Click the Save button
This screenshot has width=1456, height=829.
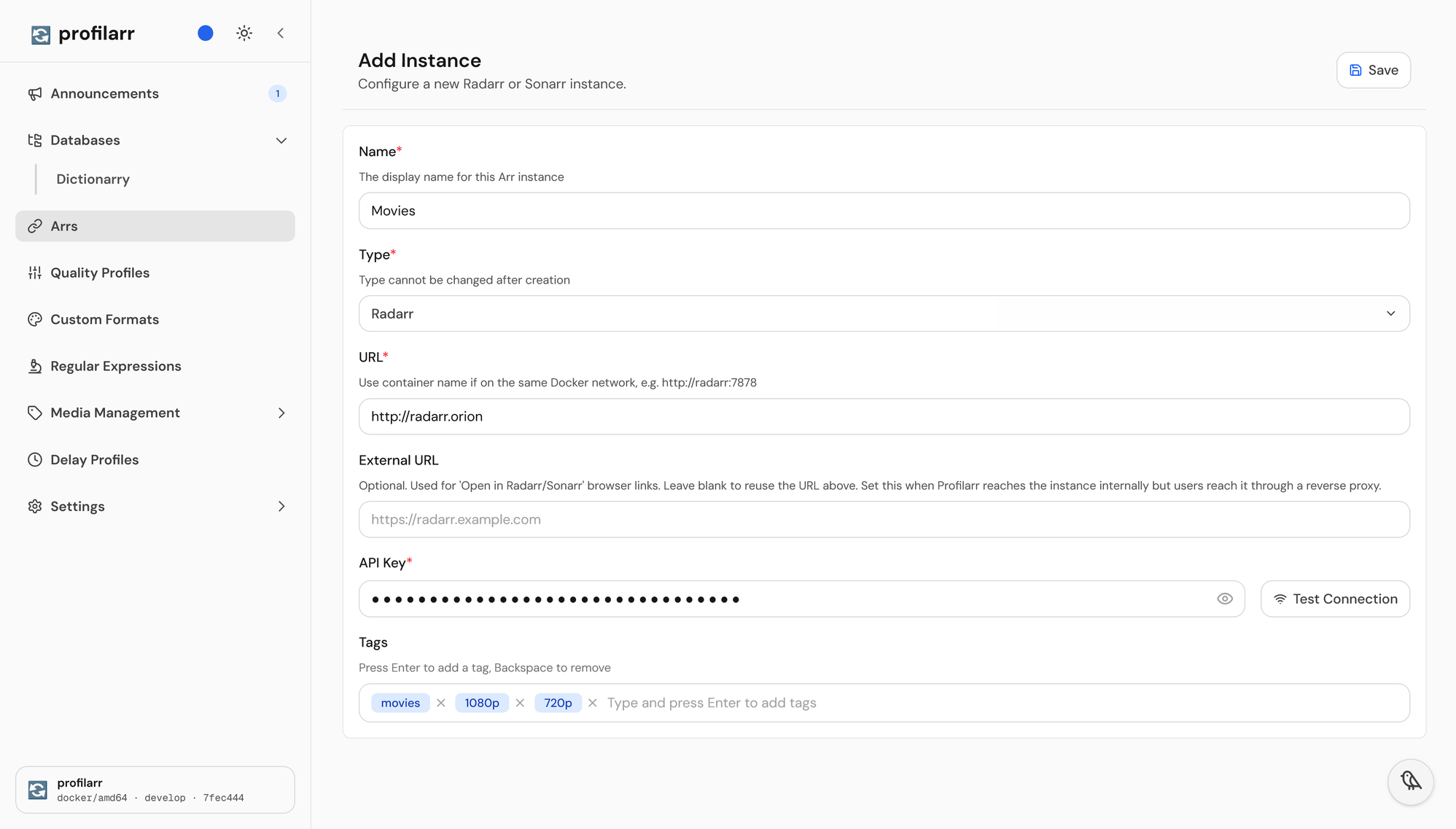click(1374, 70)
